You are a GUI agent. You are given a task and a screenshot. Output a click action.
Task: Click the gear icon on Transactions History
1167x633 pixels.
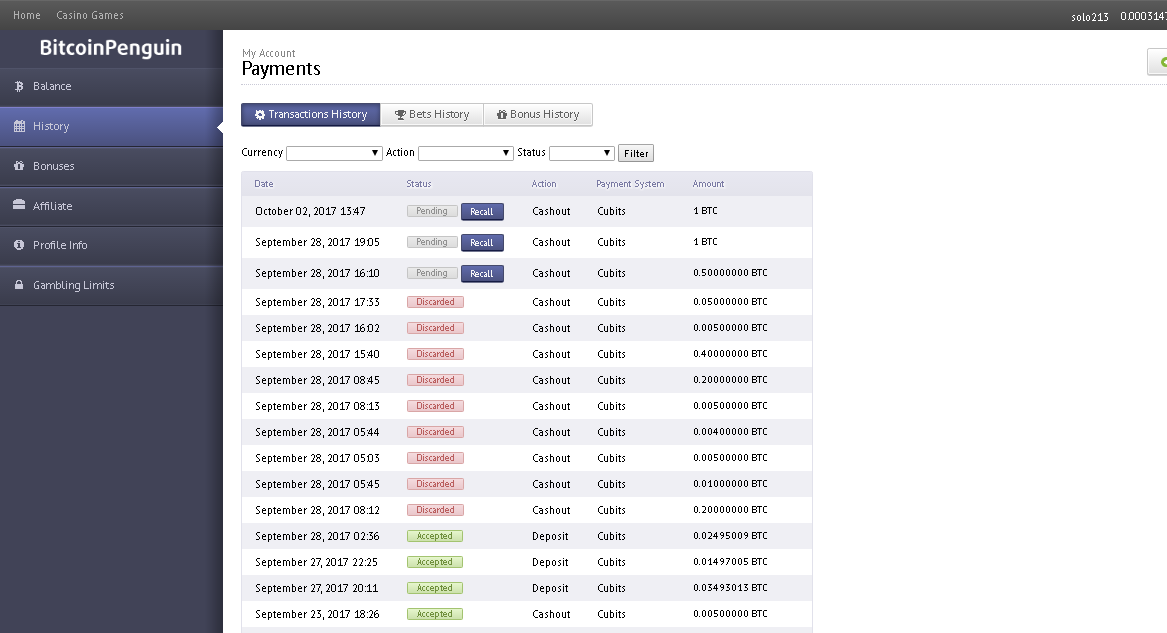(260, 115)
